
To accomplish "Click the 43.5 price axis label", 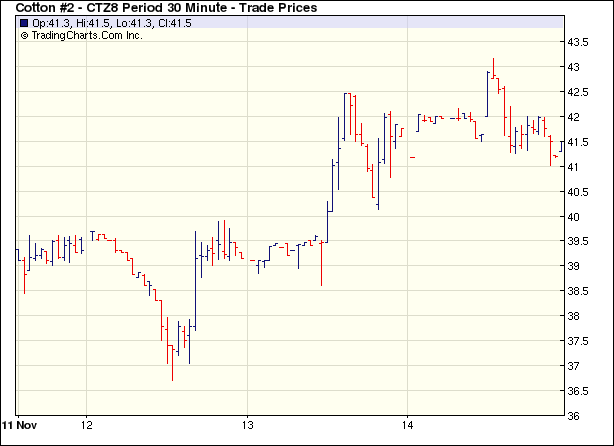I will tap(580, 43).
